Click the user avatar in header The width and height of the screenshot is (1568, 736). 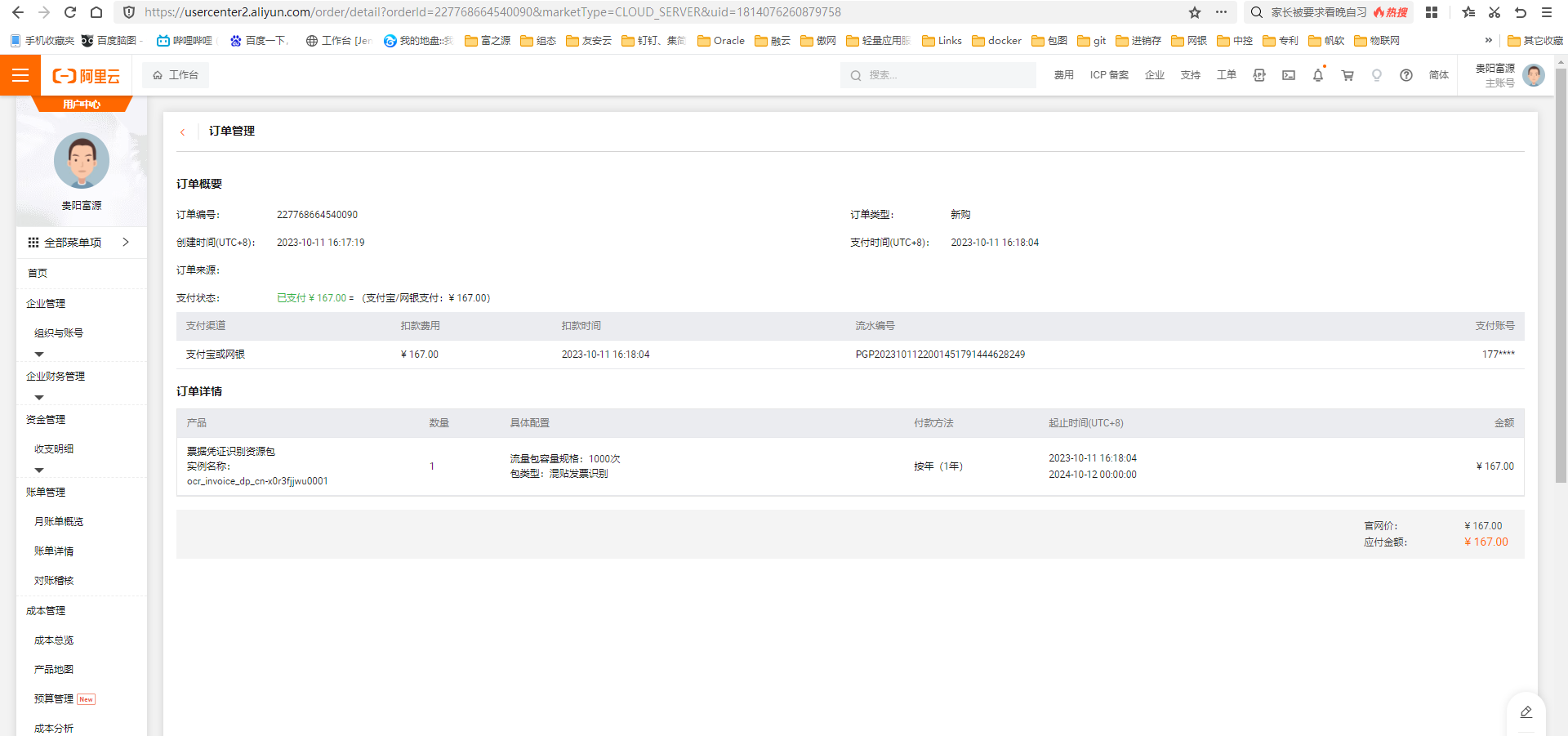(1534, 75)
